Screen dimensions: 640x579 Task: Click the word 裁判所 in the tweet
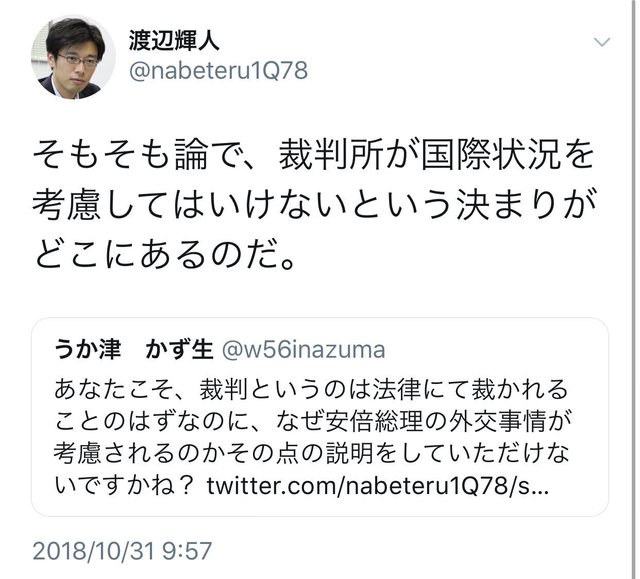click(331, 155)
